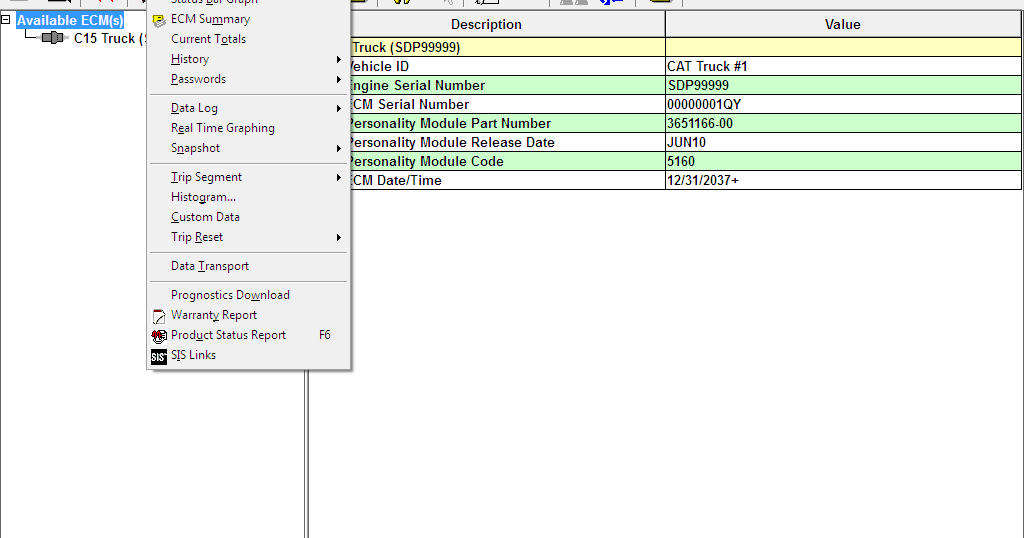Click the SDP99999 serial value cell
The height and width of the screenshot is (538, 1024).
coord(843,86)
